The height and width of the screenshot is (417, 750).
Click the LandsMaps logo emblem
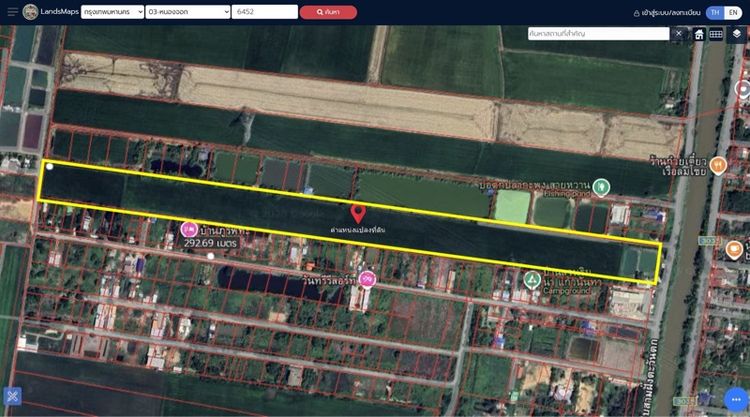[x=32, y=12]
